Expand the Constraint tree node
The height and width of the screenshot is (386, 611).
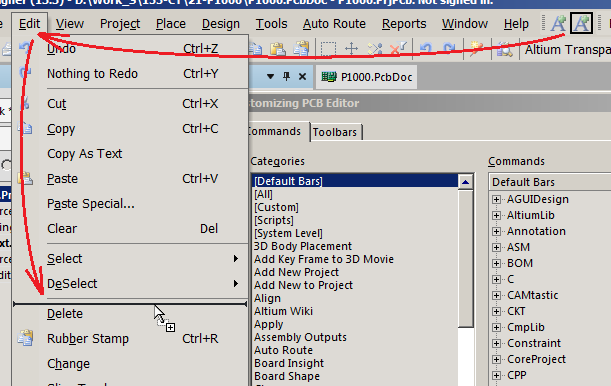496,343
